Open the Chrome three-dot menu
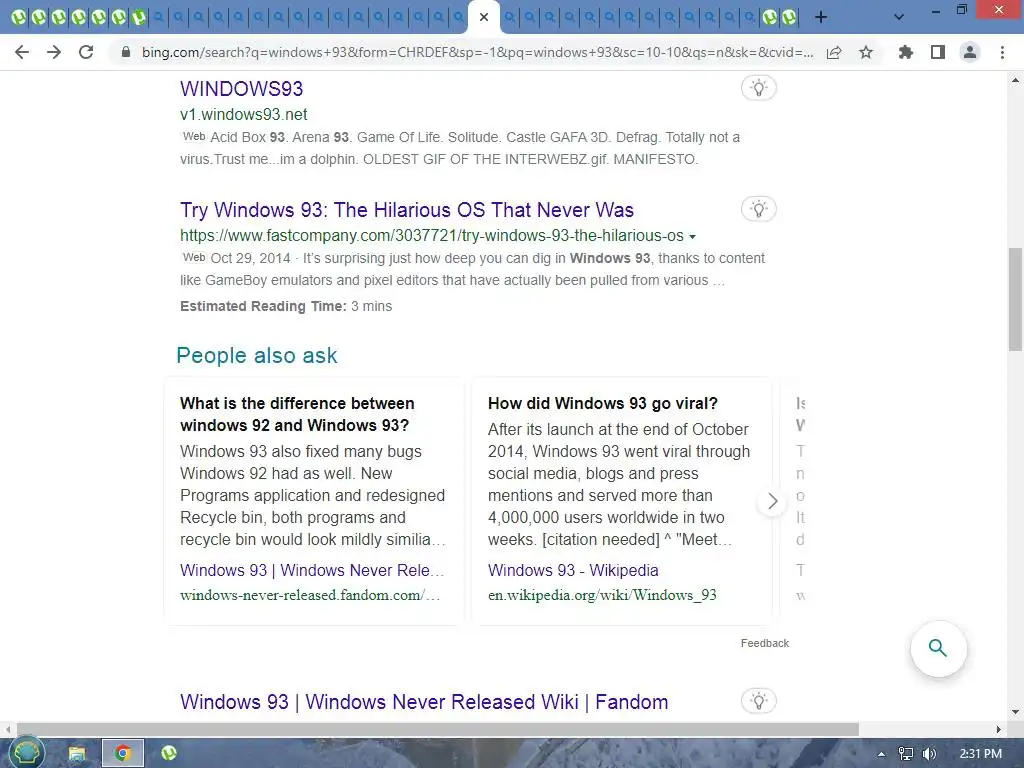The image size is (1024, 768). coord(1002,52)
